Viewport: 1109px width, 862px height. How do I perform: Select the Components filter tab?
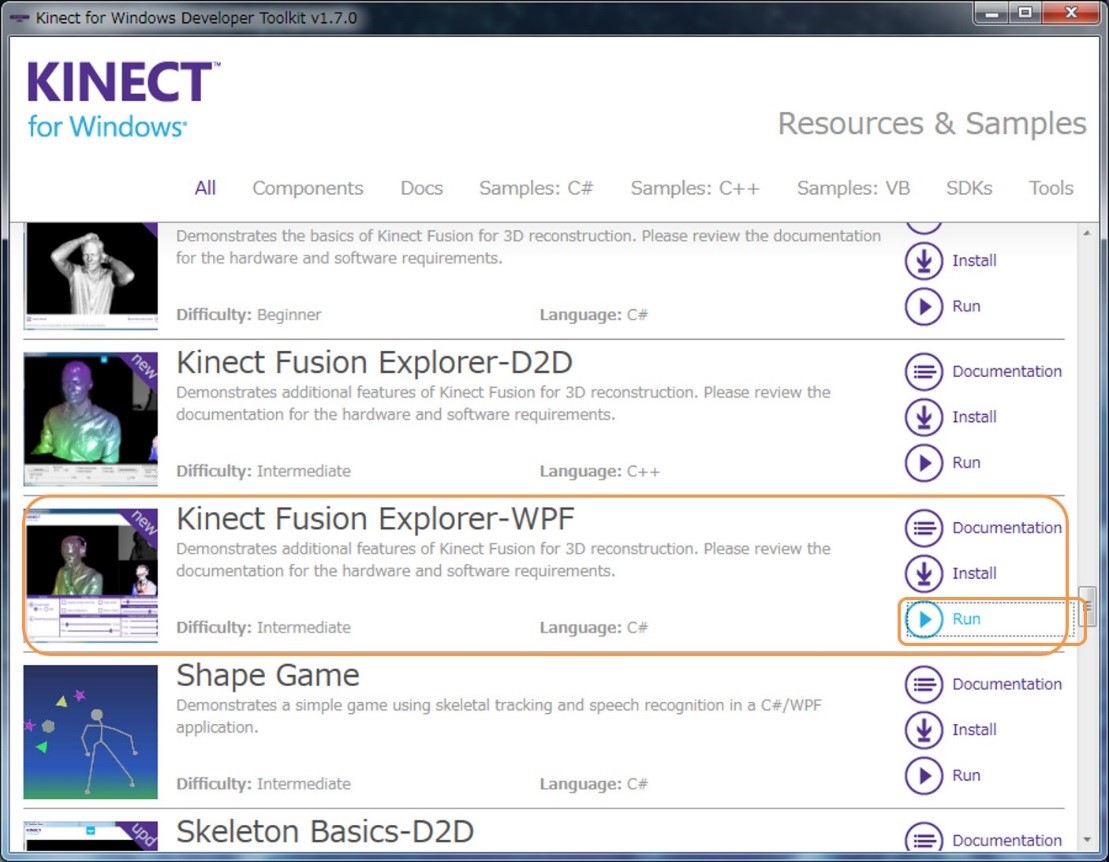click(x=307, y=188)
